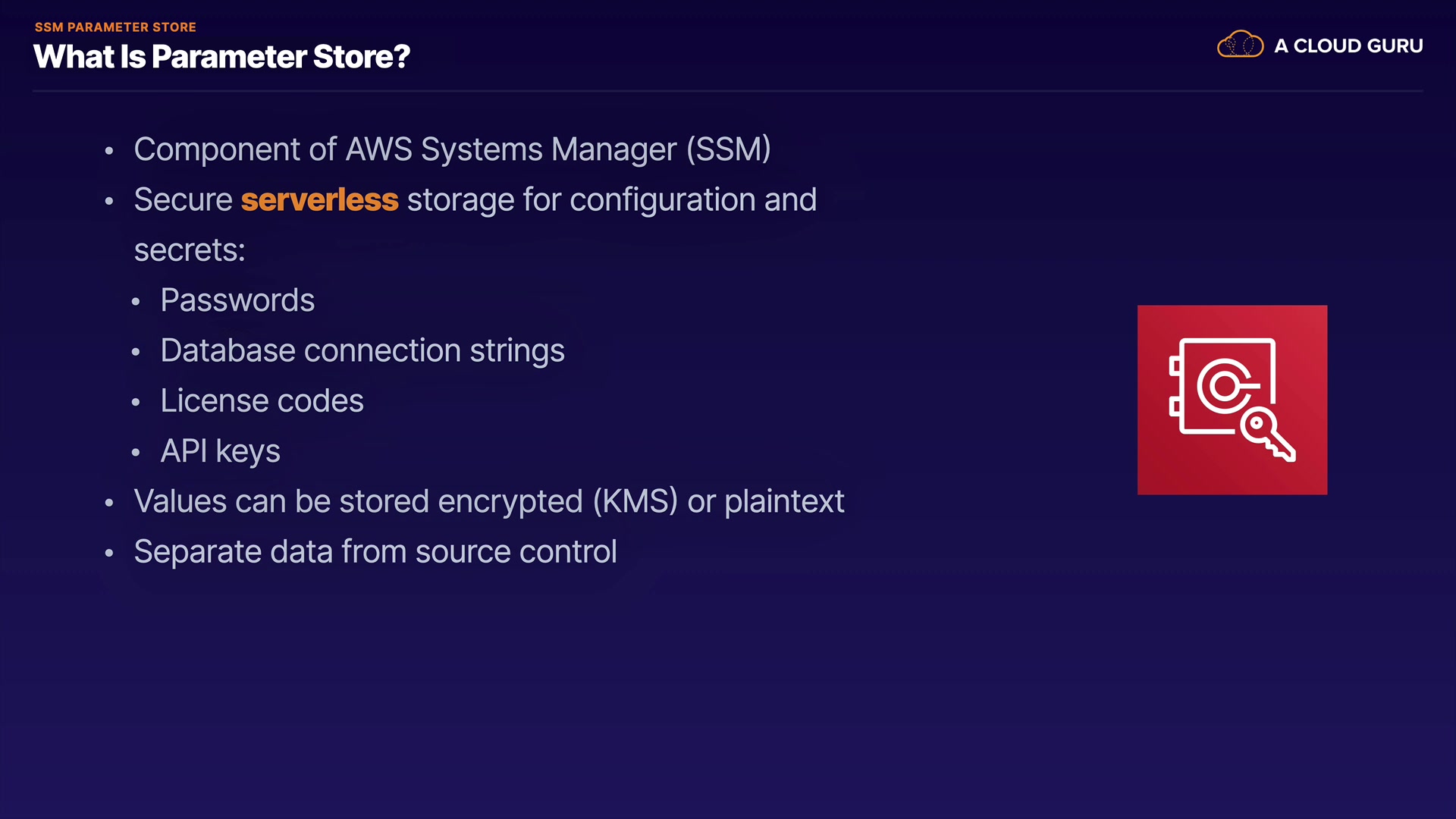This screenshot has width=1456, height=819.
Task: Click the safe dial circle in the red icon
Action: pos(1222,387)
